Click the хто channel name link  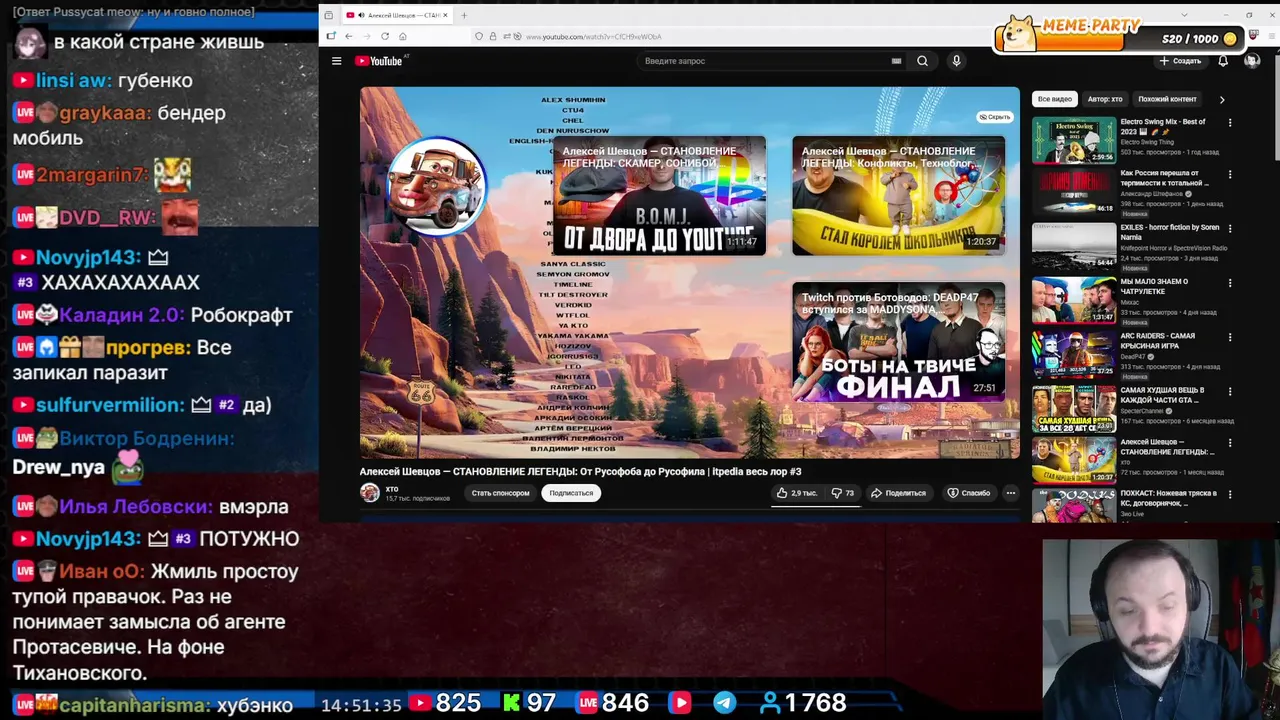click(x=392, y=489)
